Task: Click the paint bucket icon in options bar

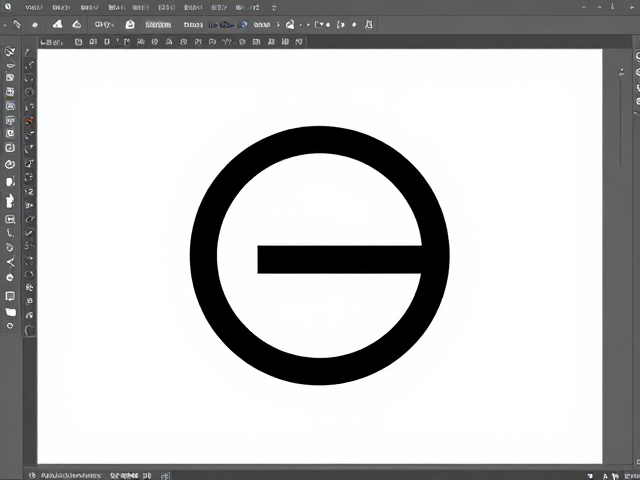Action: point(290,25)
